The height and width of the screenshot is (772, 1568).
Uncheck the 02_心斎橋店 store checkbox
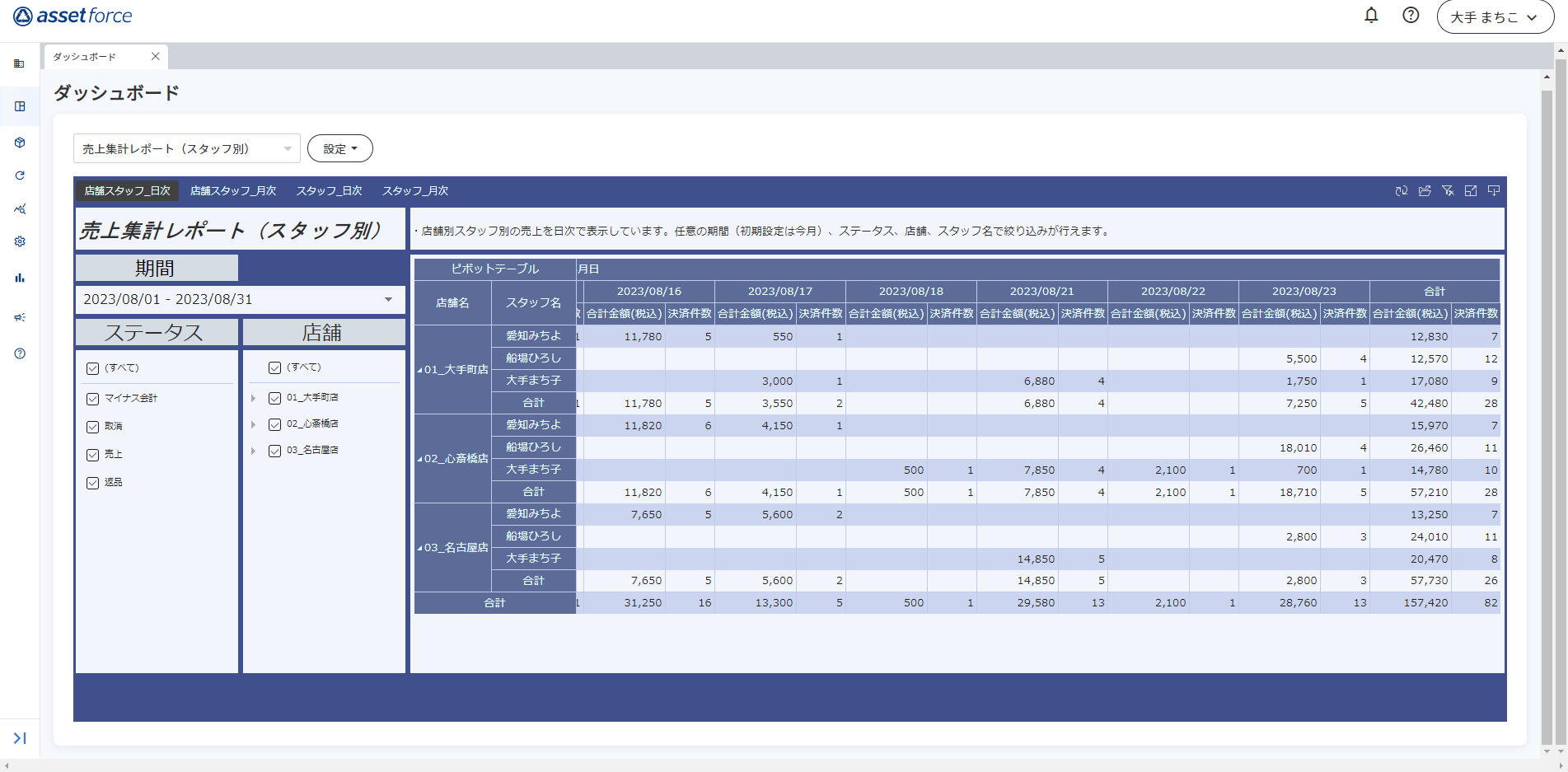(275, 424)
